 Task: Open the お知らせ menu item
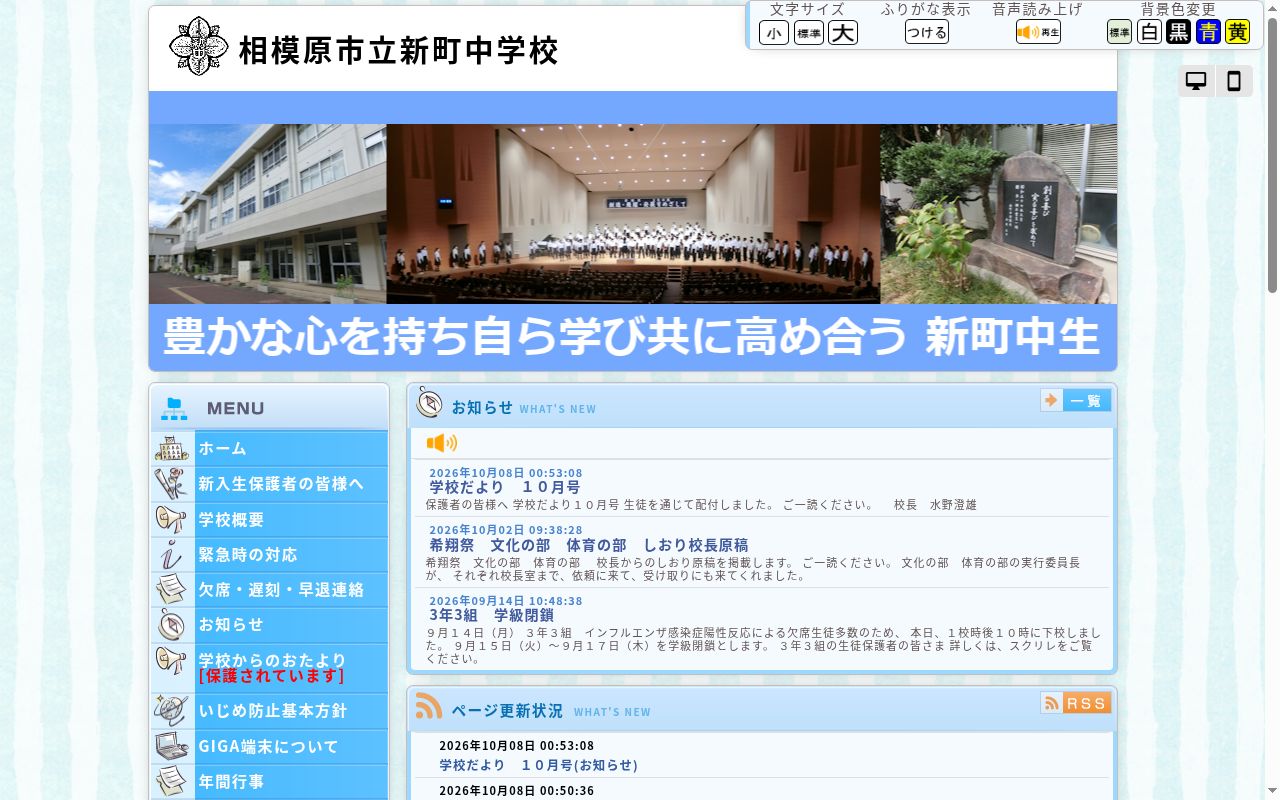point(269,625)
